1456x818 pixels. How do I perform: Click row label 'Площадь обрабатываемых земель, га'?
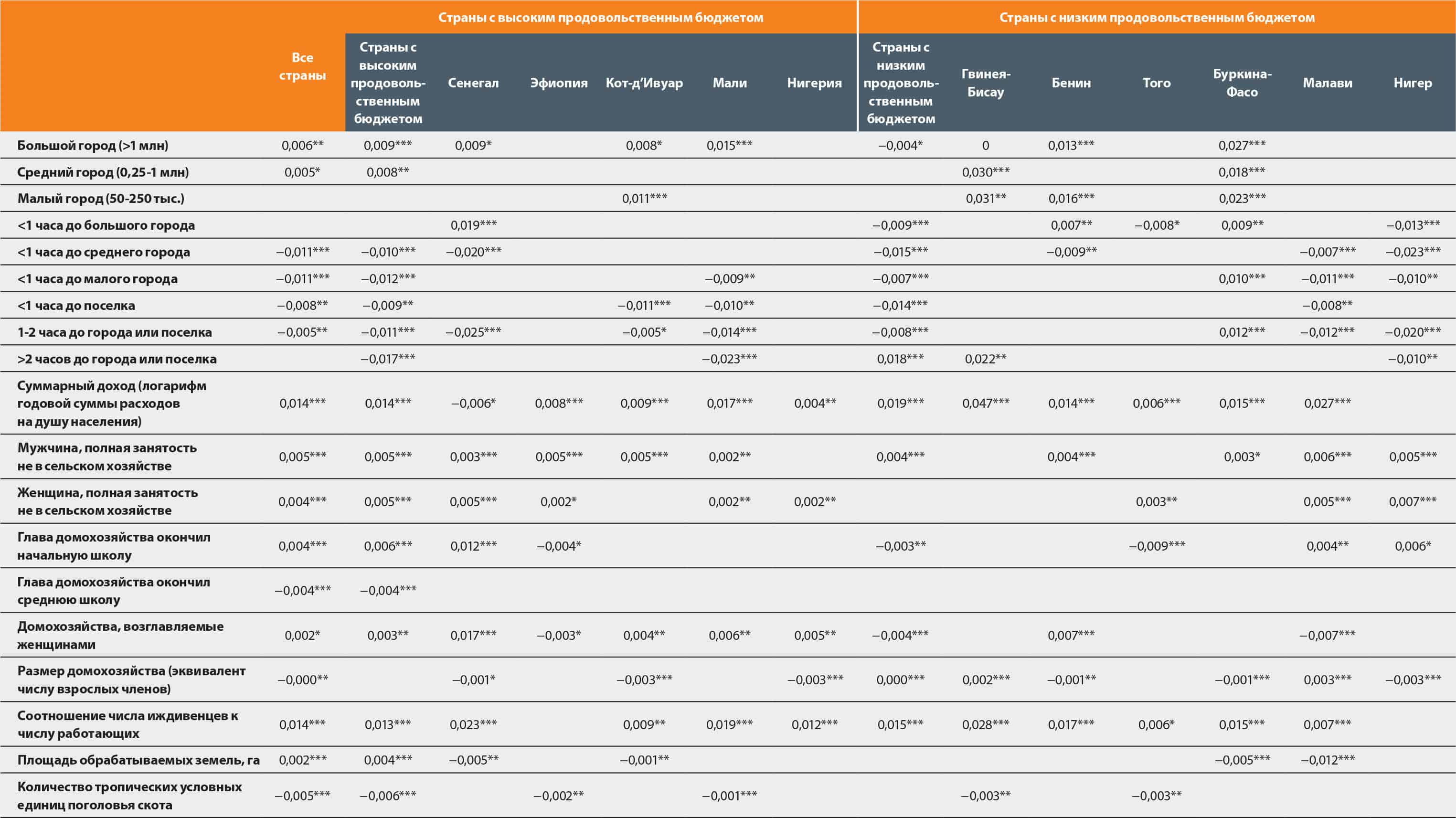[x=138, y=760]
